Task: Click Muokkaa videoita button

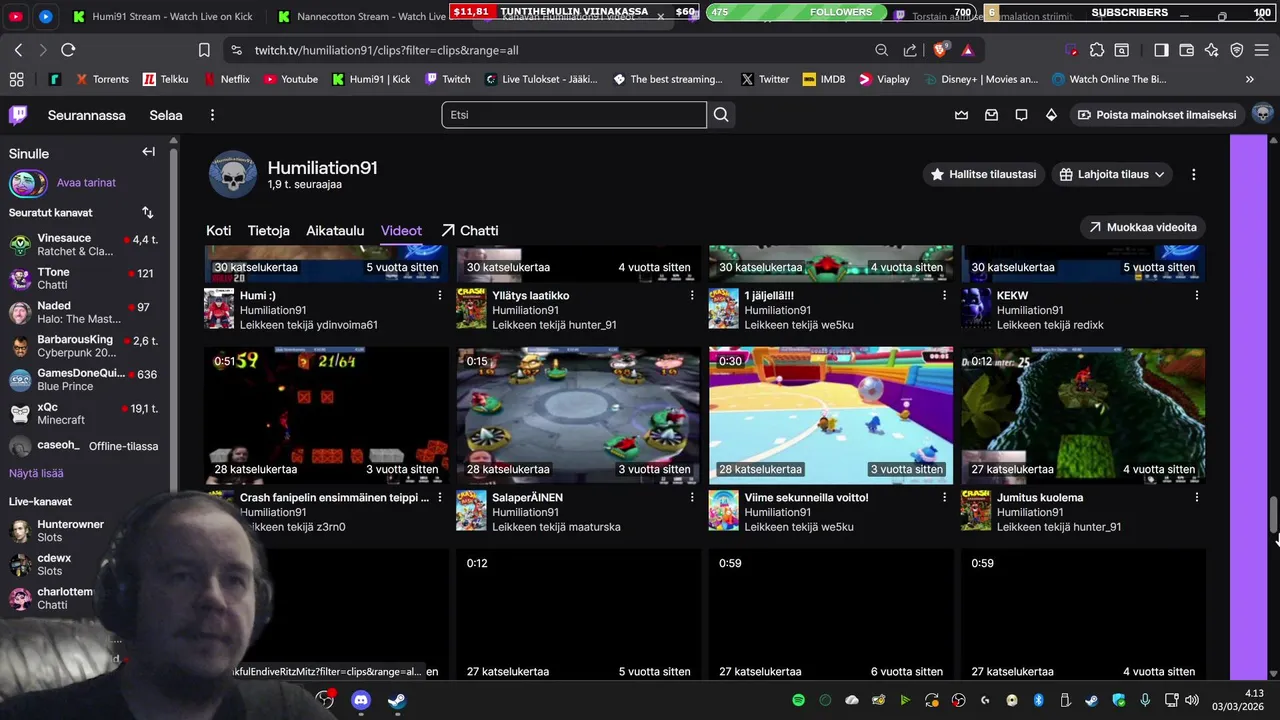Action: (1142, 227)
